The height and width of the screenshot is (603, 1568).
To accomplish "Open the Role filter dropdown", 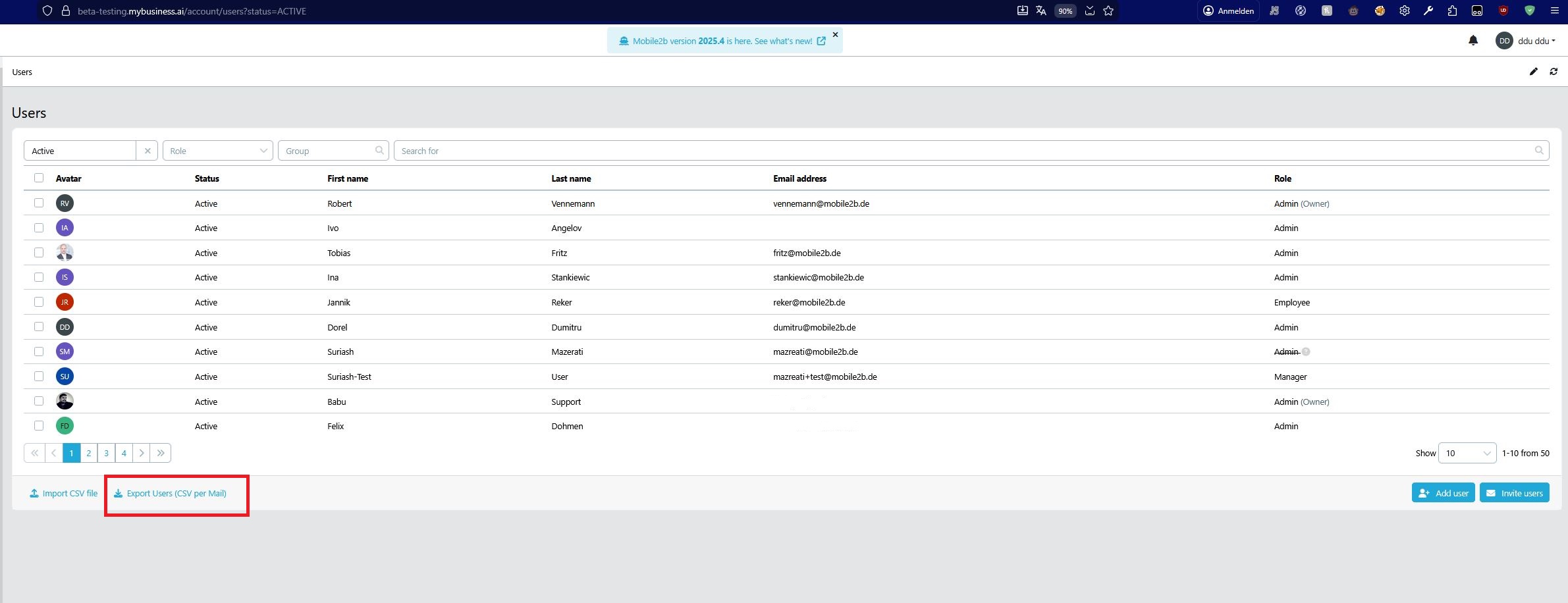I will [217, 151].
